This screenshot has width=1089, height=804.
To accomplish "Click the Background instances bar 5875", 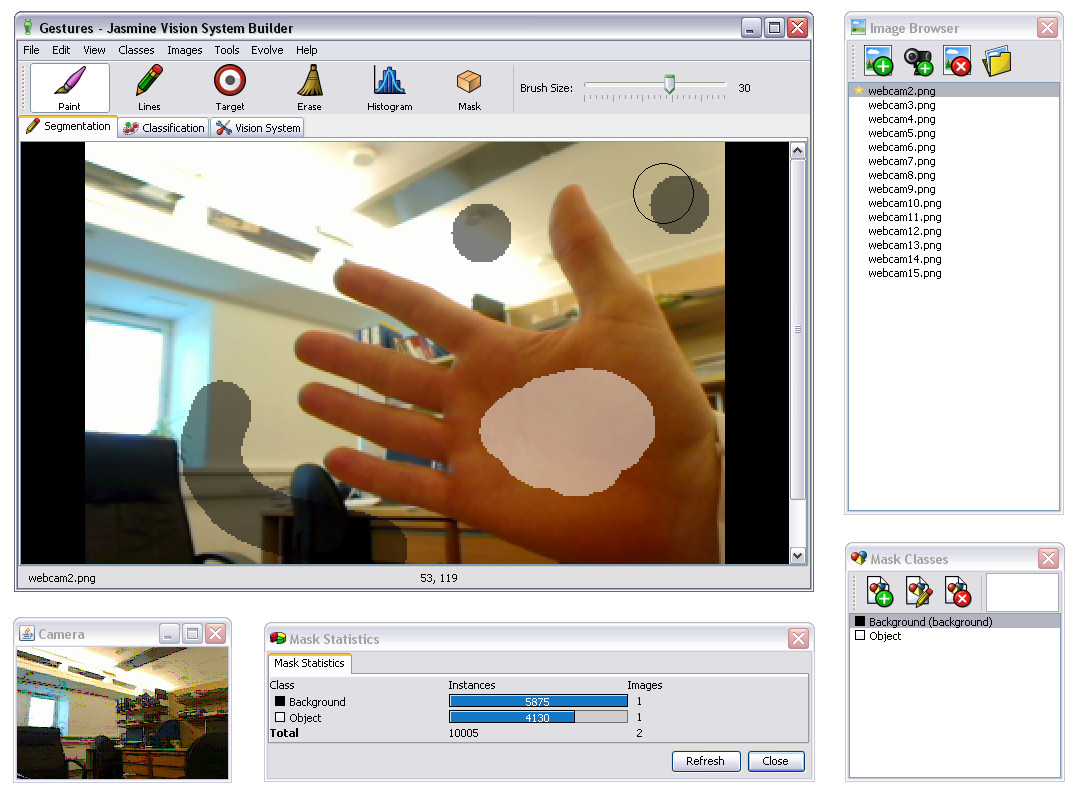I will [x=538, y=701].
